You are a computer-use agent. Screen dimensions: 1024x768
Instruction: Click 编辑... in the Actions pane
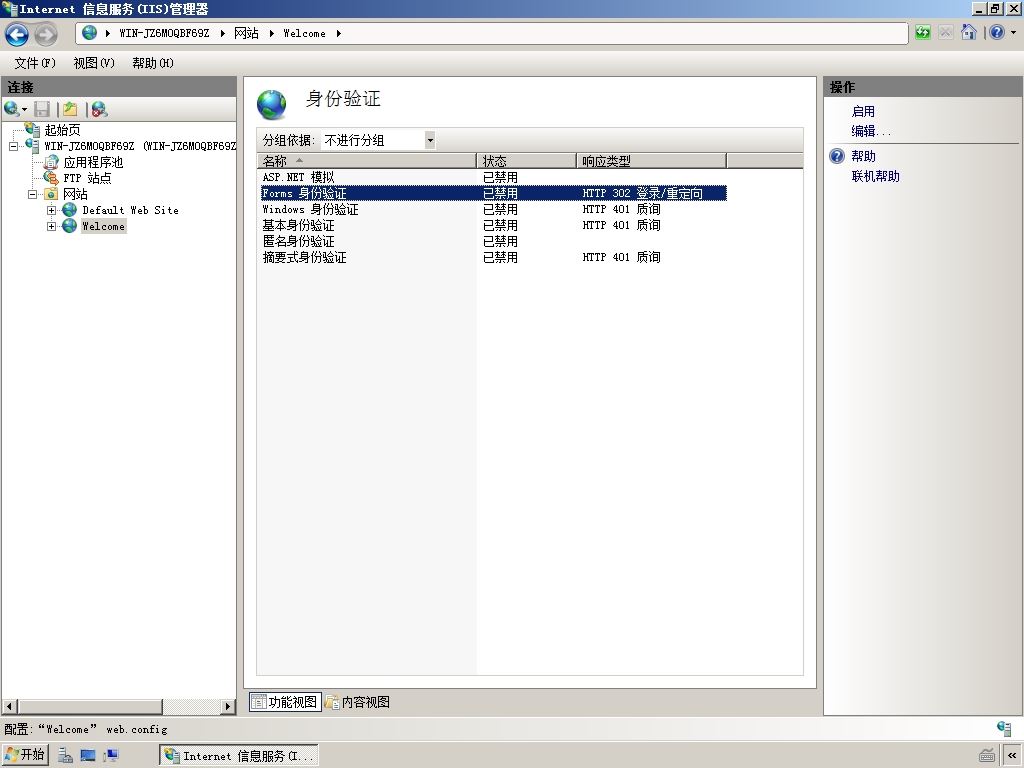tap(871, 131)
